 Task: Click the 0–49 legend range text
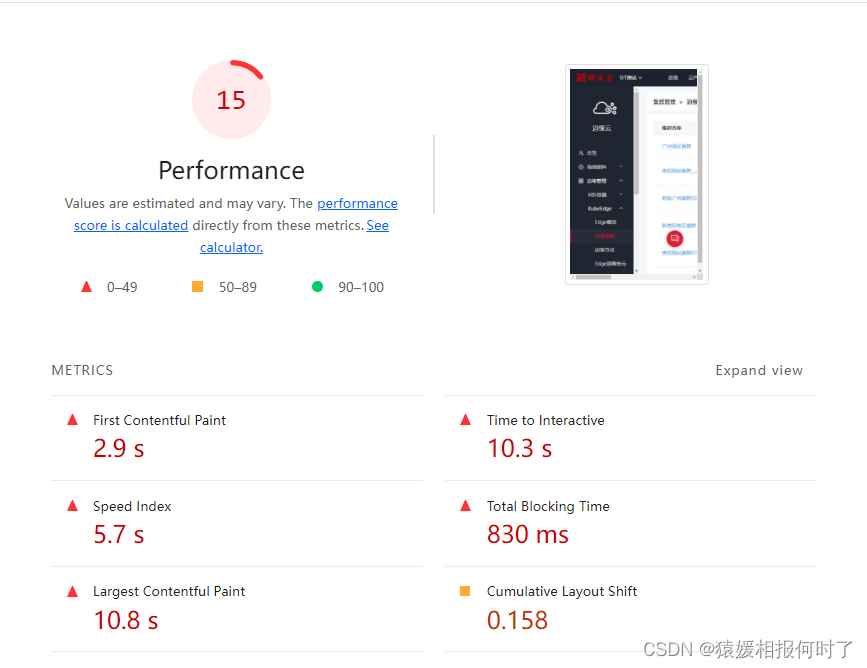coord(122,287)
